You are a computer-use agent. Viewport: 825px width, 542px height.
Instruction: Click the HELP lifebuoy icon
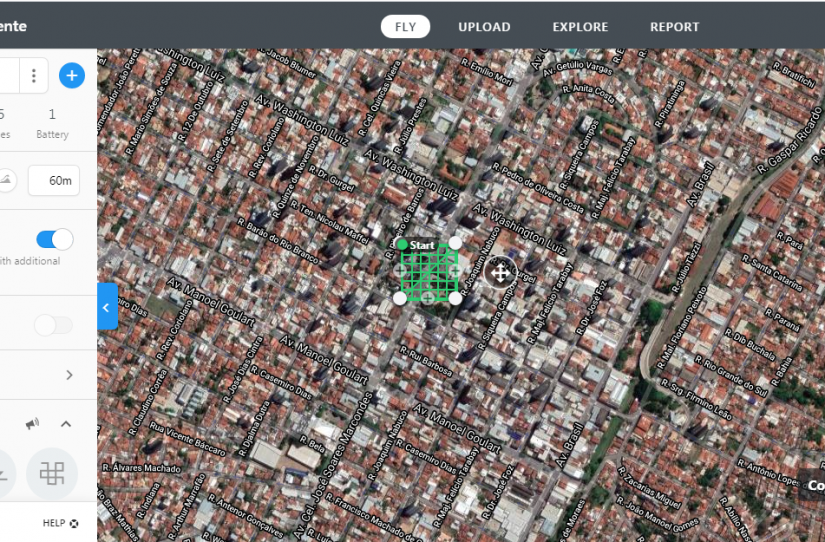[74, 523]
